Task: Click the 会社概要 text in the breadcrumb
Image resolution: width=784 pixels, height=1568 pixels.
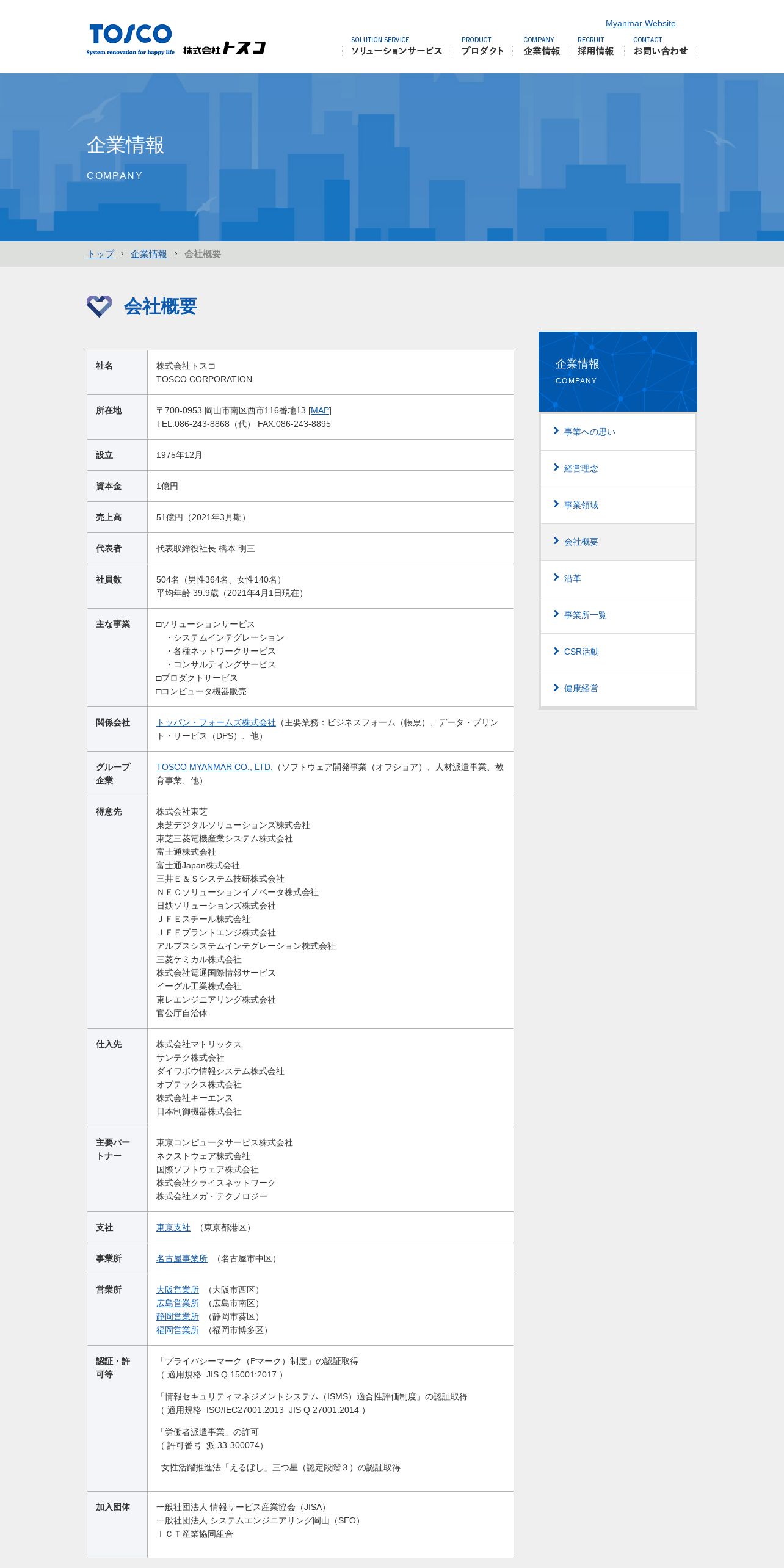Action: [203, 254]
